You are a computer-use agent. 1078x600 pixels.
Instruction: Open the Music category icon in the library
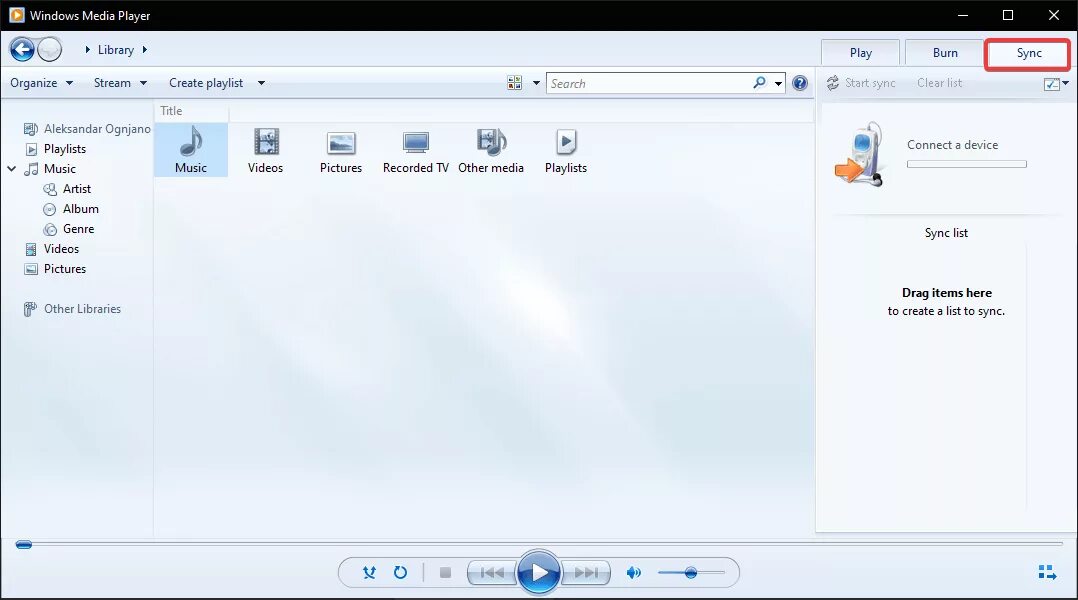190,150
